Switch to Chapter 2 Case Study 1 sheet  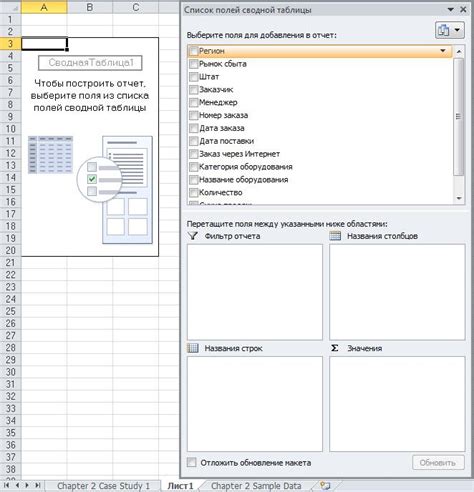tap(103, 486)
